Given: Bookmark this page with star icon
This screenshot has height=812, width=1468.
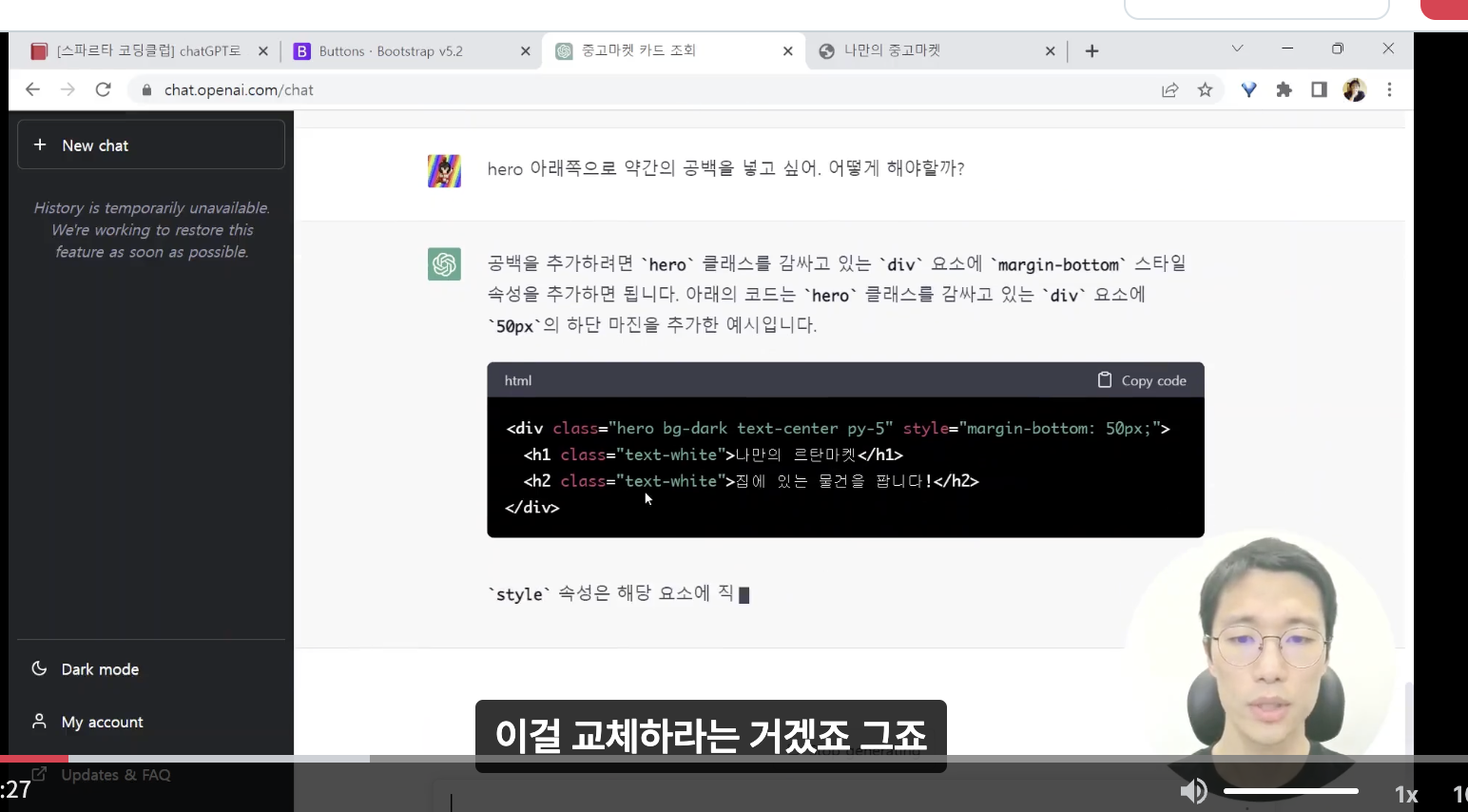Looking at the screenshot, I should [x=1206, y=89].
